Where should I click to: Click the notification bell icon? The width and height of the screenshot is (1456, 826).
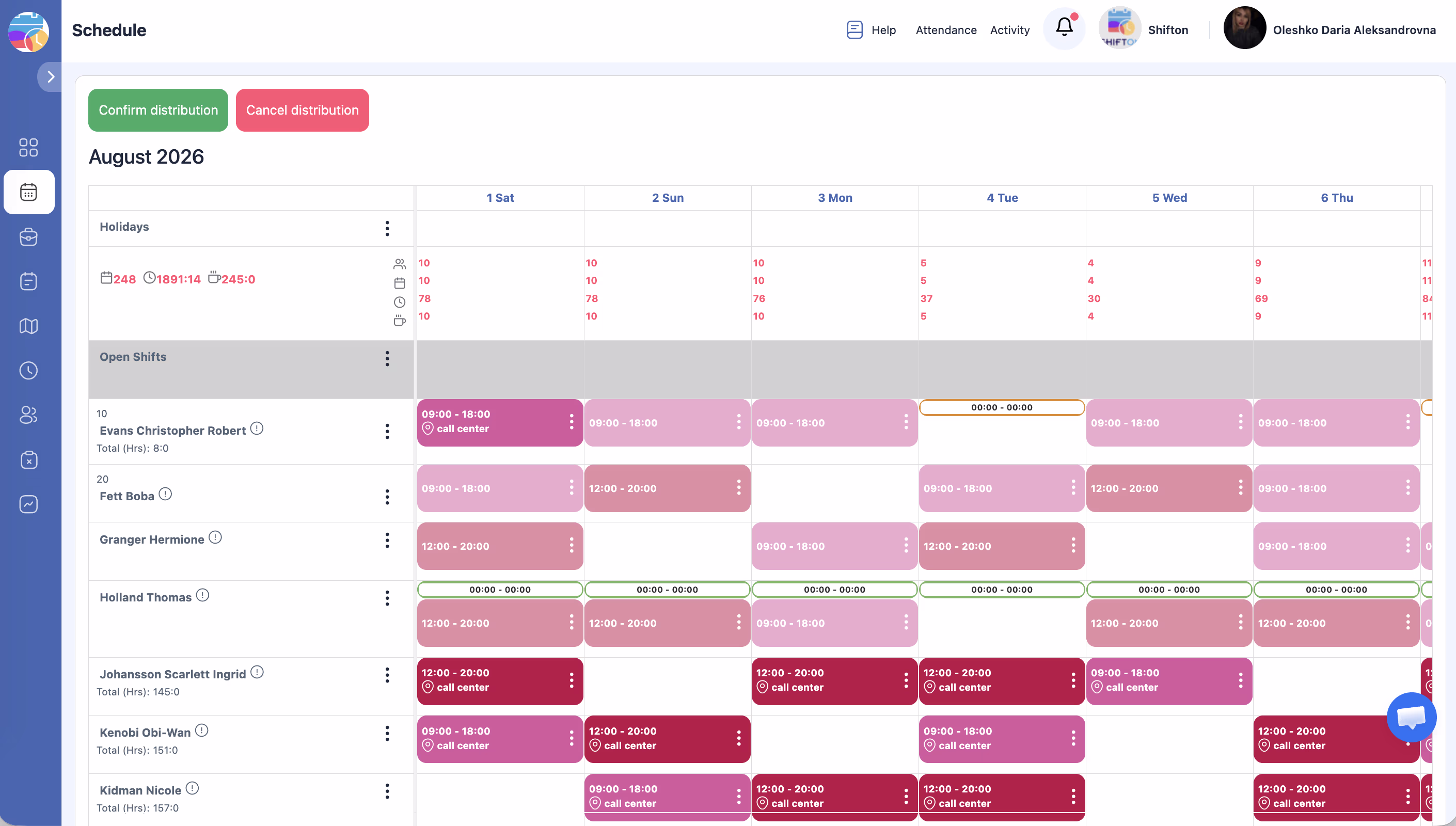1064,27
